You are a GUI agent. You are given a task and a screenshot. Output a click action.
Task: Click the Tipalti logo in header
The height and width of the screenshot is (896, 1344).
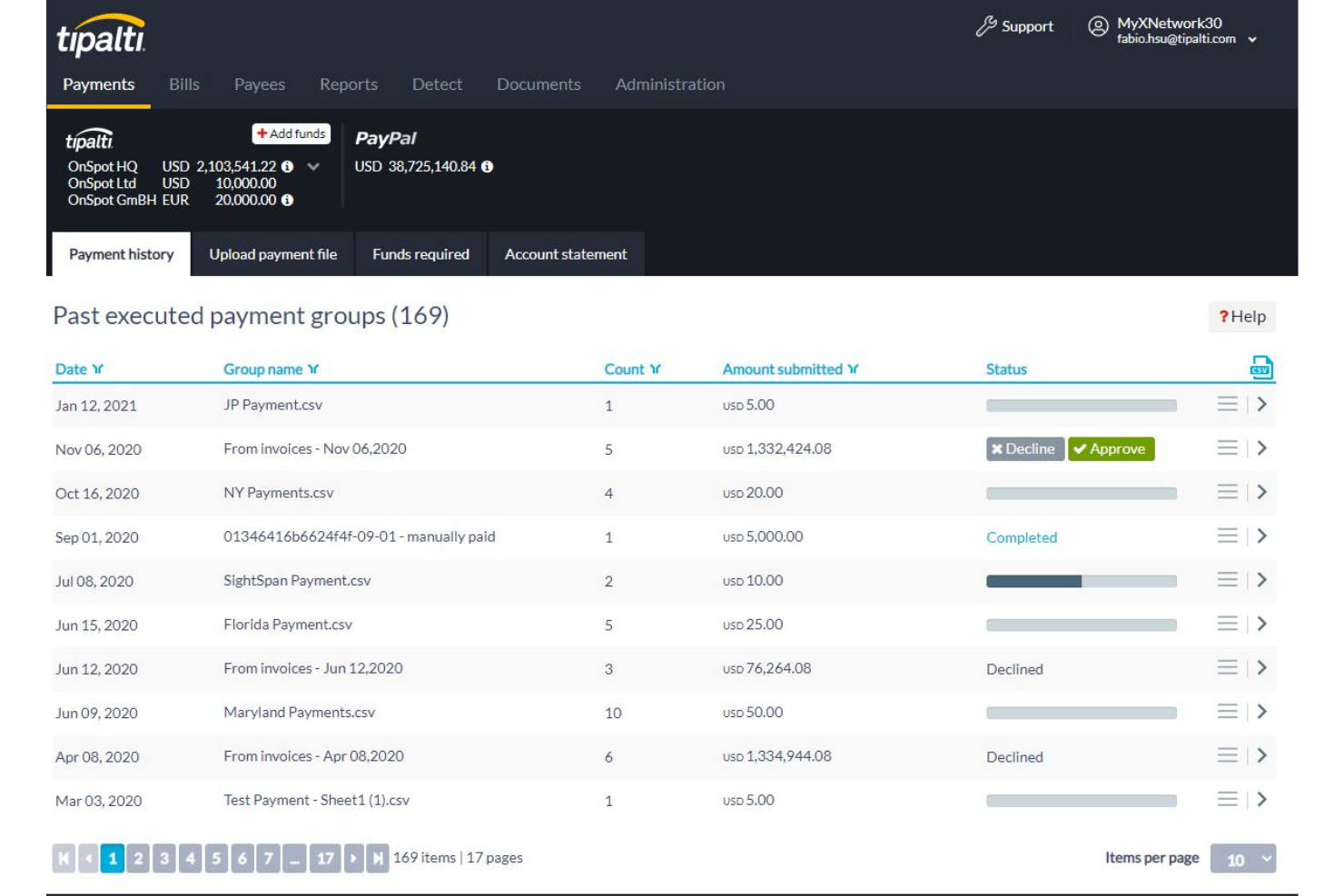tap(100, 35)
